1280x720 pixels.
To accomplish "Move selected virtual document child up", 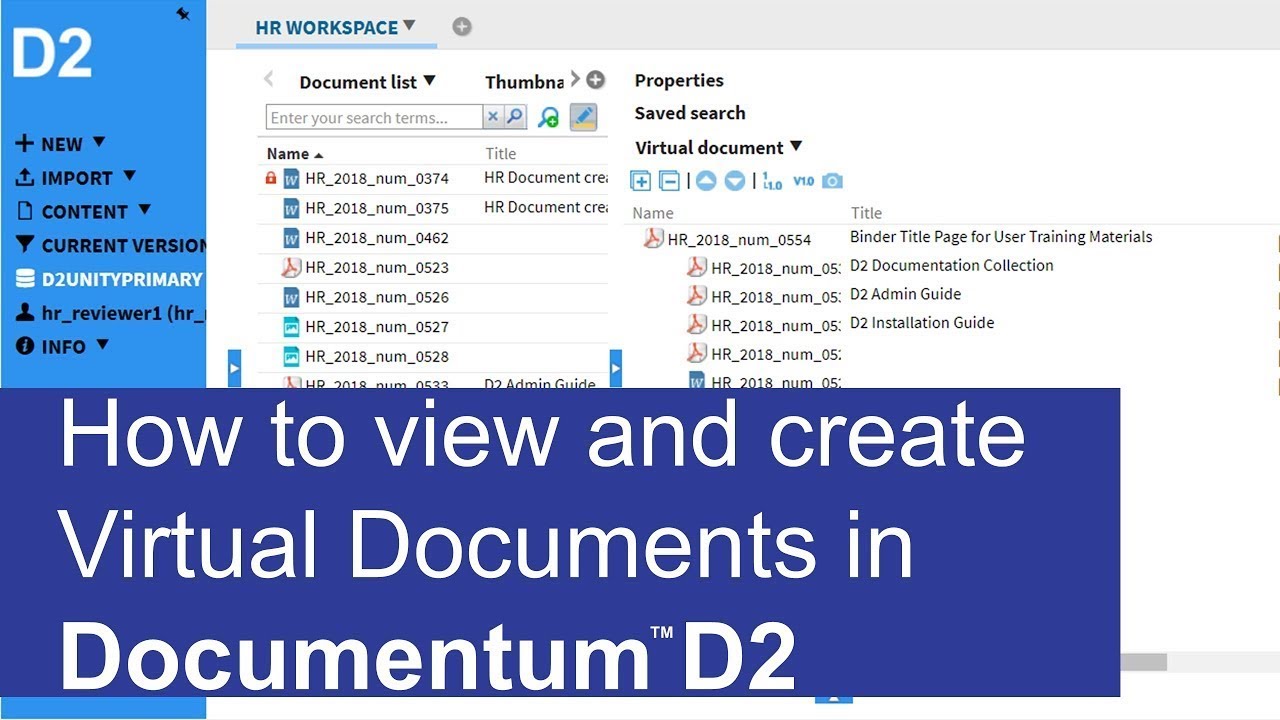I will coord(706,181).
